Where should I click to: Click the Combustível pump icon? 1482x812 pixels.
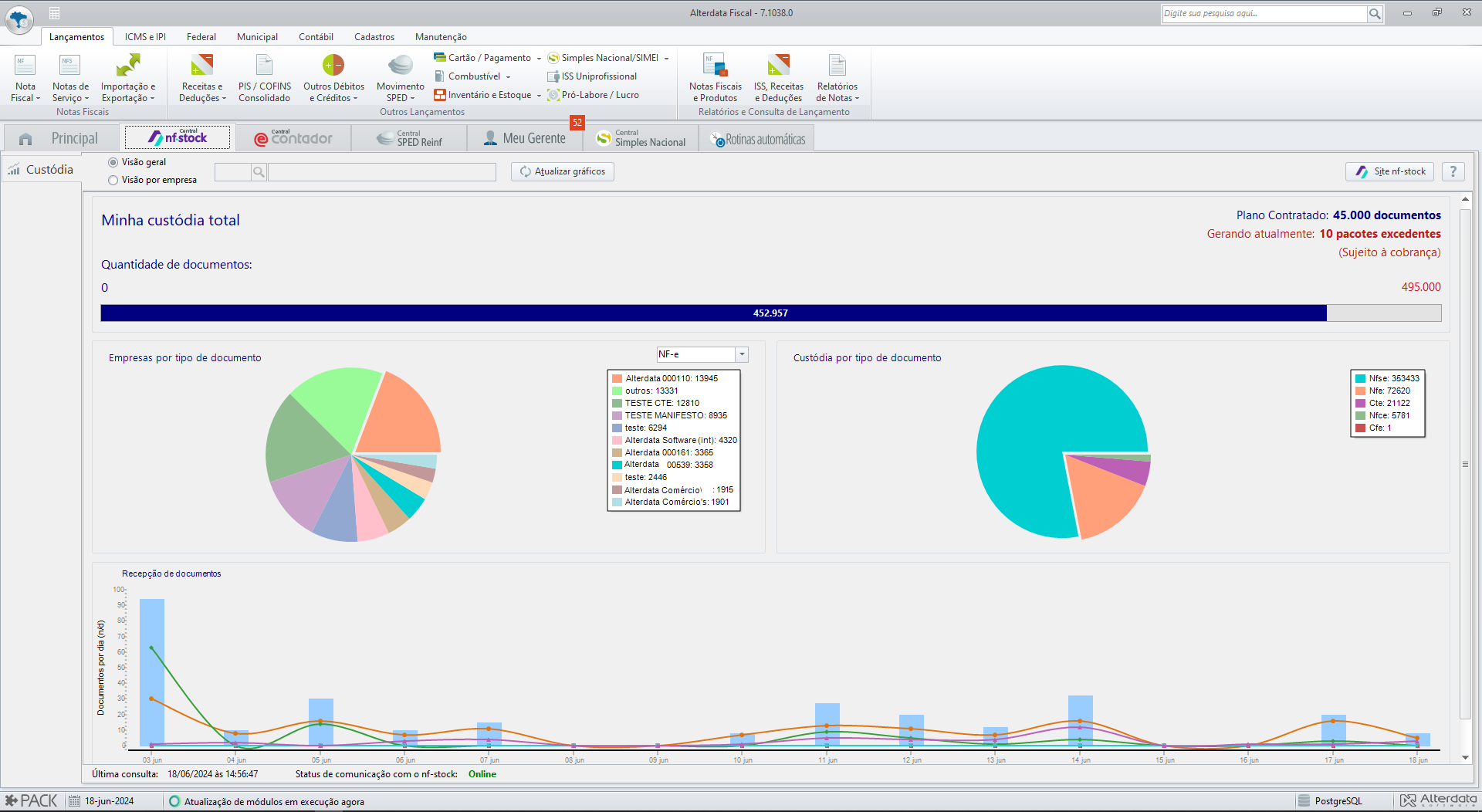point(440,76)
